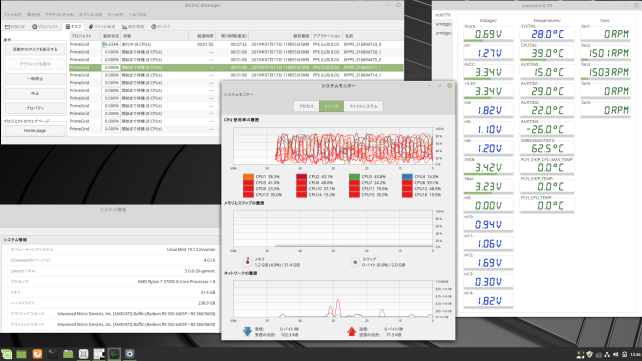Screen dimensions: 642x361
Task: Select nct6779 in the xsensors sidebar
Action: click(x=443, y=15)
